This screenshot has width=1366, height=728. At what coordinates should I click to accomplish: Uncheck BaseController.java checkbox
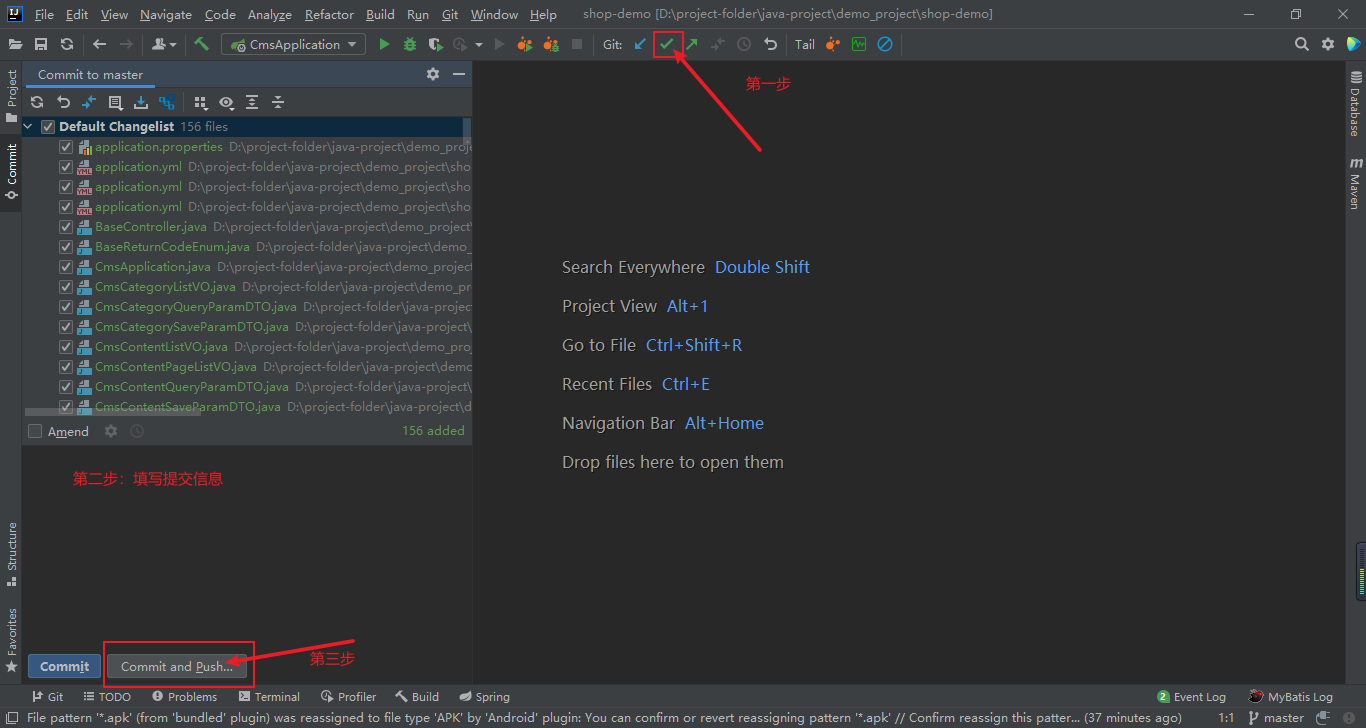[x=66, y=227]
